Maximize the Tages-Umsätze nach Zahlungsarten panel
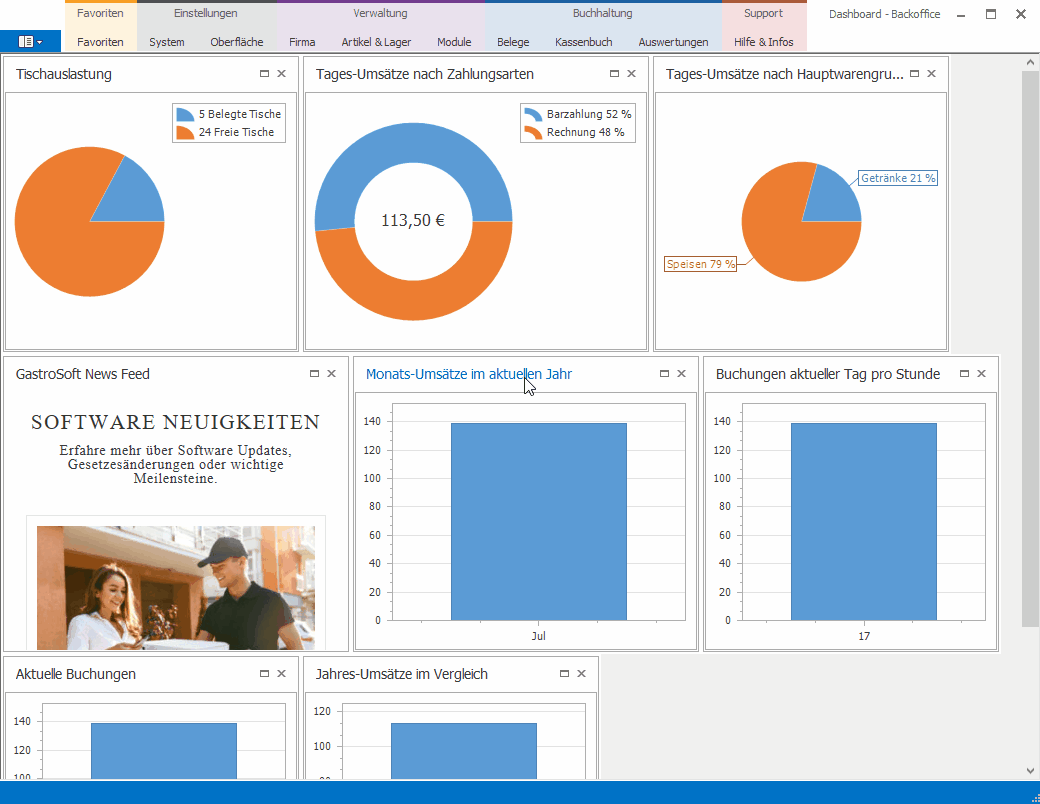The width and height of the screenshot is (1040, 804). click(x=614, y=74)
